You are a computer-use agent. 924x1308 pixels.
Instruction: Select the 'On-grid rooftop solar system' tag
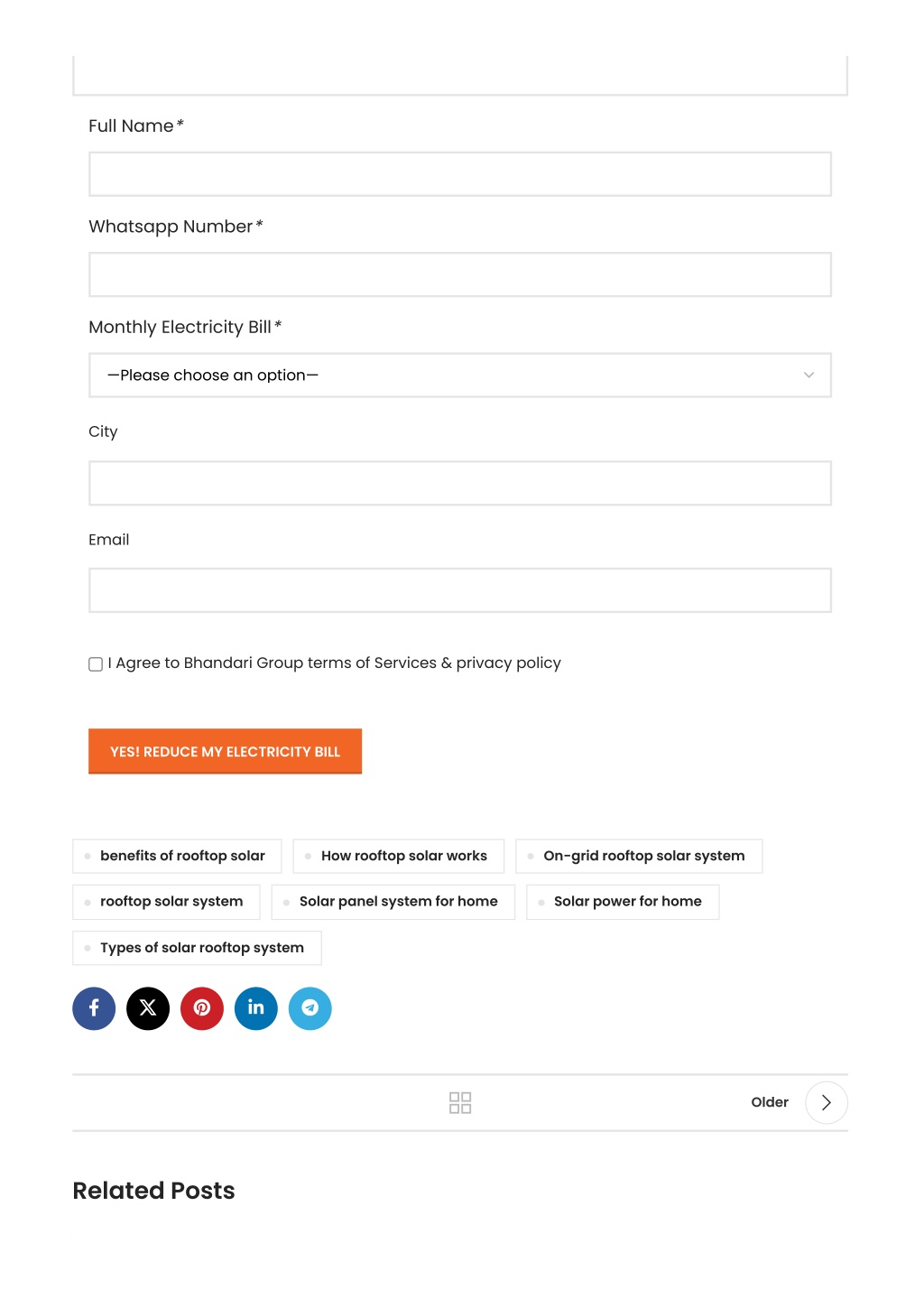point(643,856)
